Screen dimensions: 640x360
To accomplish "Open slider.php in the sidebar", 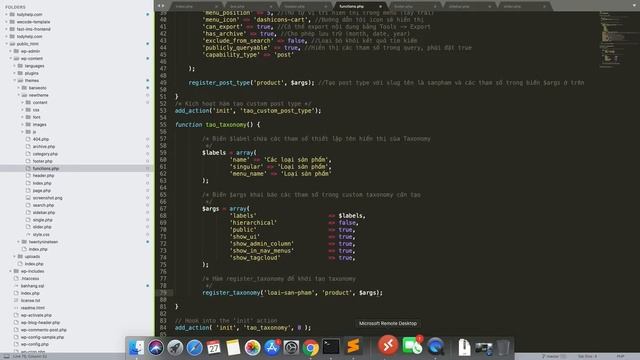I will (42, 227).
